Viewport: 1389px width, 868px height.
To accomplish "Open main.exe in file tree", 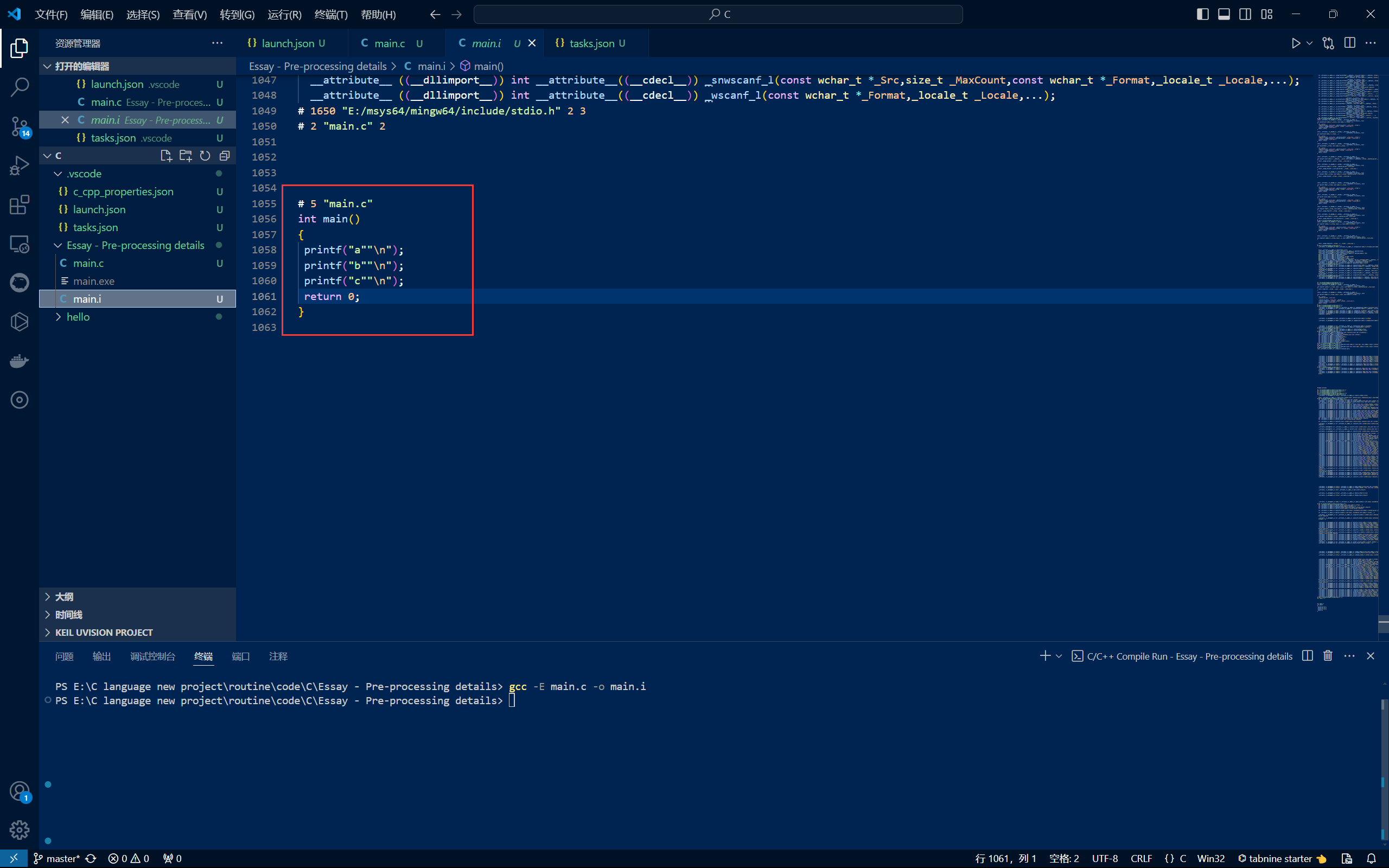I will pos(138,280).
